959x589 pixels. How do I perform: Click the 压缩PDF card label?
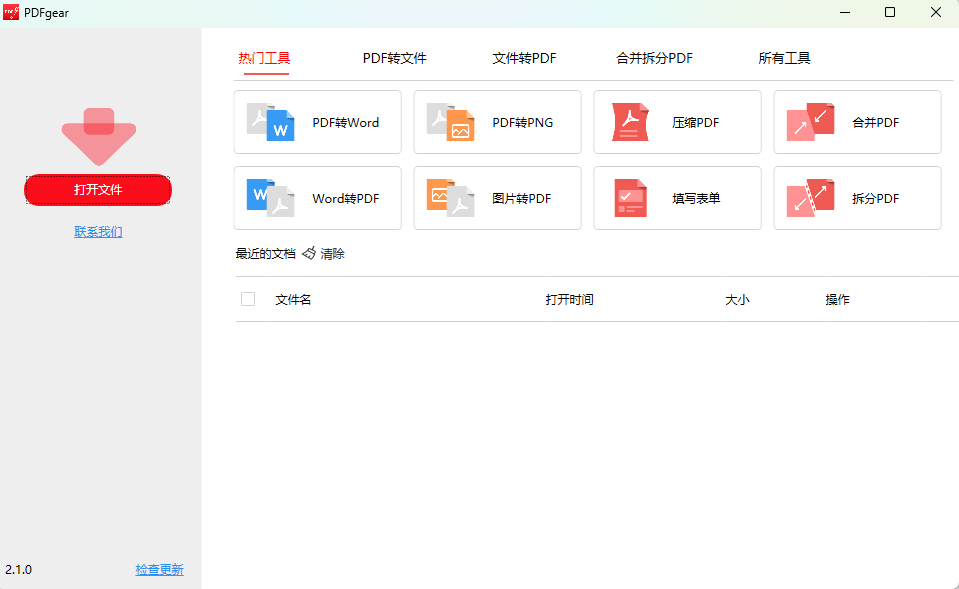(x=695, y=122)
